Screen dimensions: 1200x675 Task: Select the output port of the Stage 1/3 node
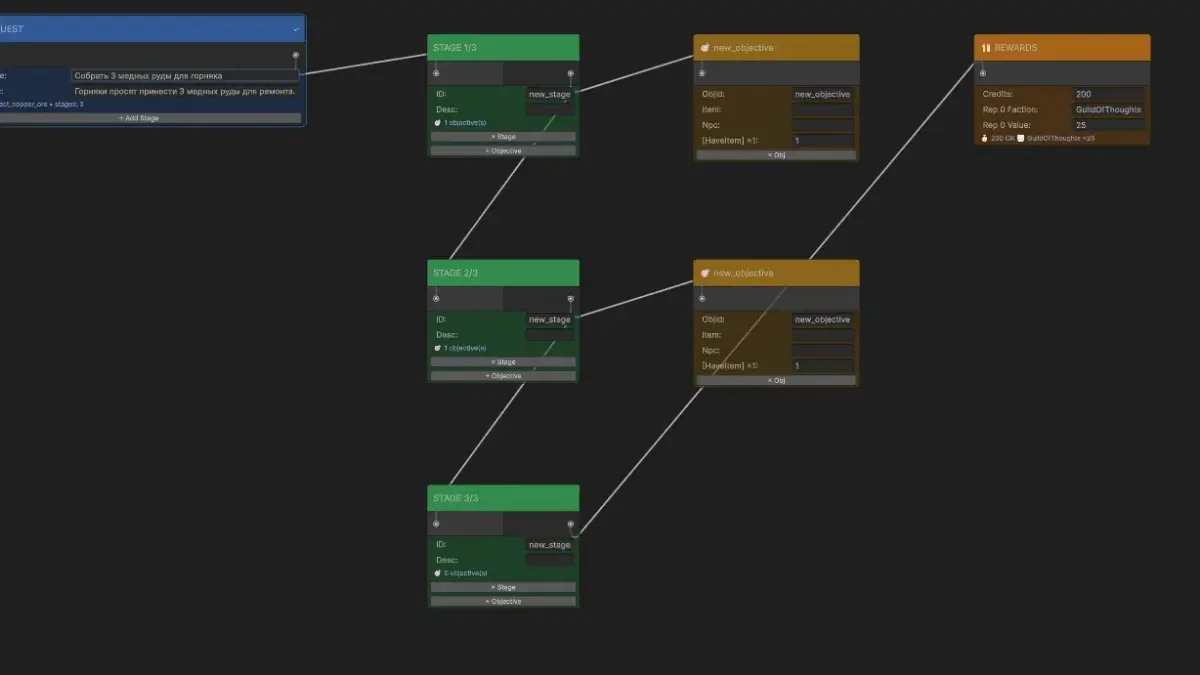tap(571, 73)
